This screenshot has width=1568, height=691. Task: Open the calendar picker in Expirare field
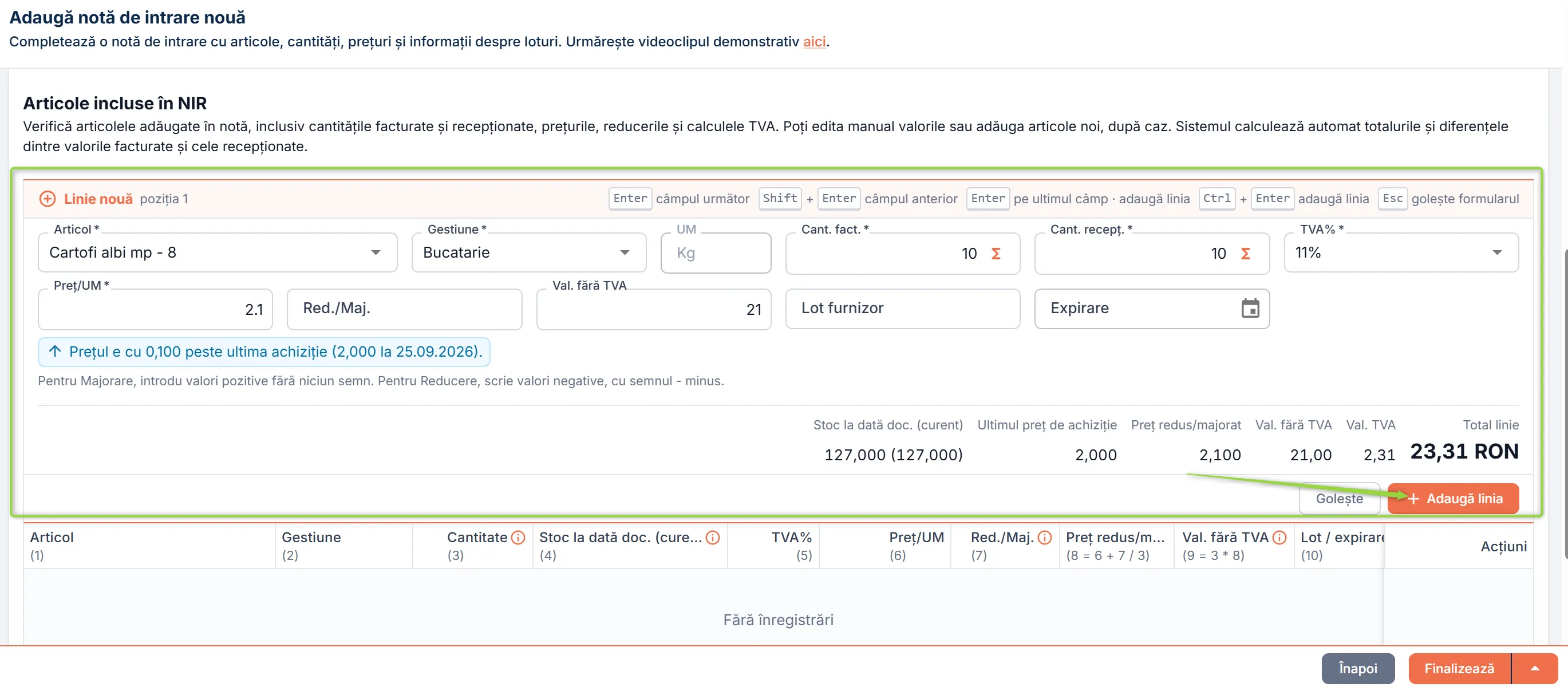pos(1250,308)
